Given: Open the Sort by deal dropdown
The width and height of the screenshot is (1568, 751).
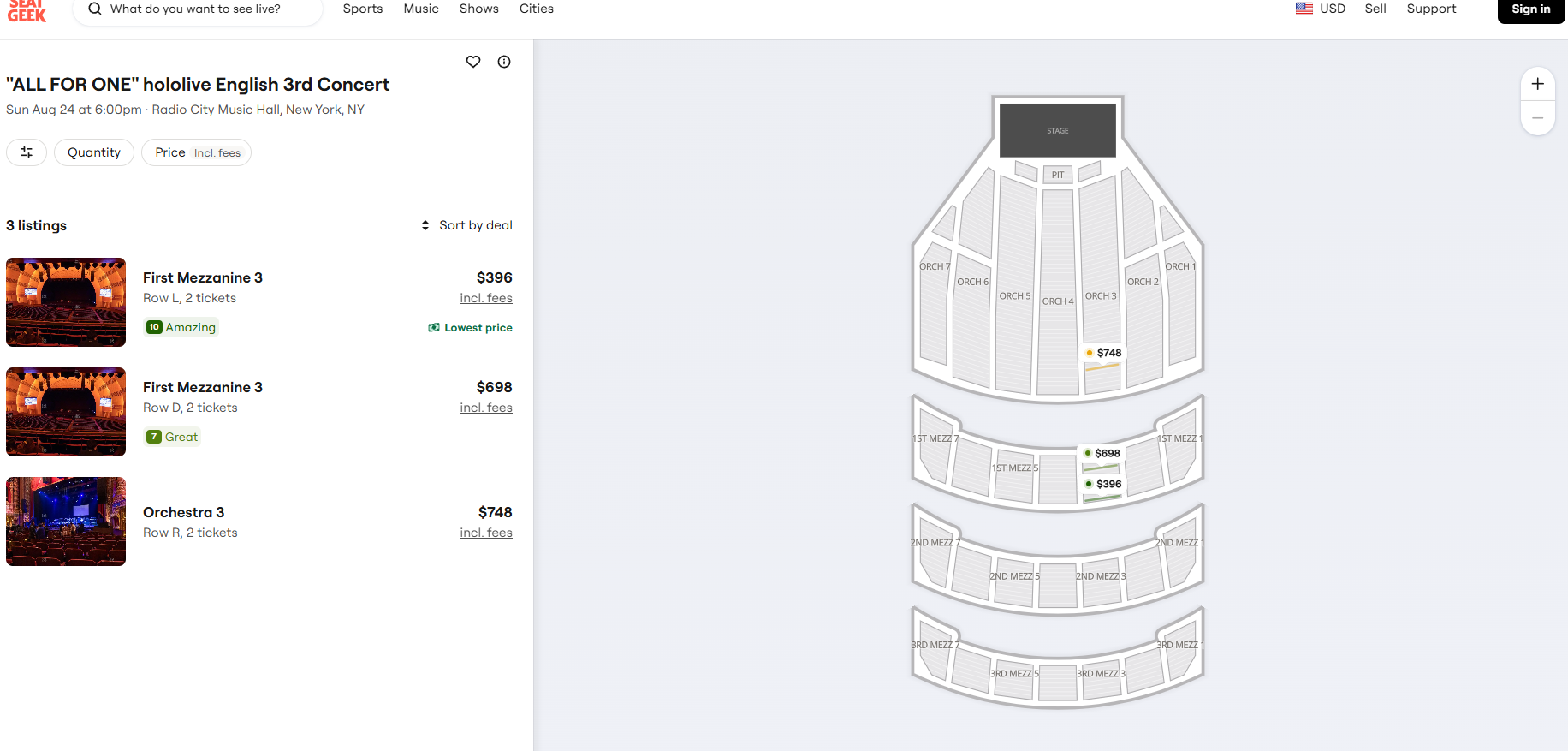Looking at the screenshot, I should coord(466,225).
